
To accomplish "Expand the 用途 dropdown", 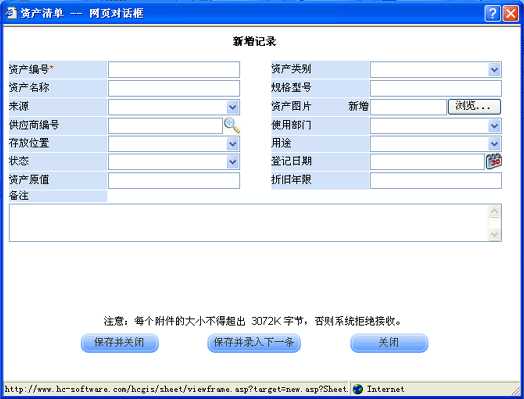I will [494, 144].
